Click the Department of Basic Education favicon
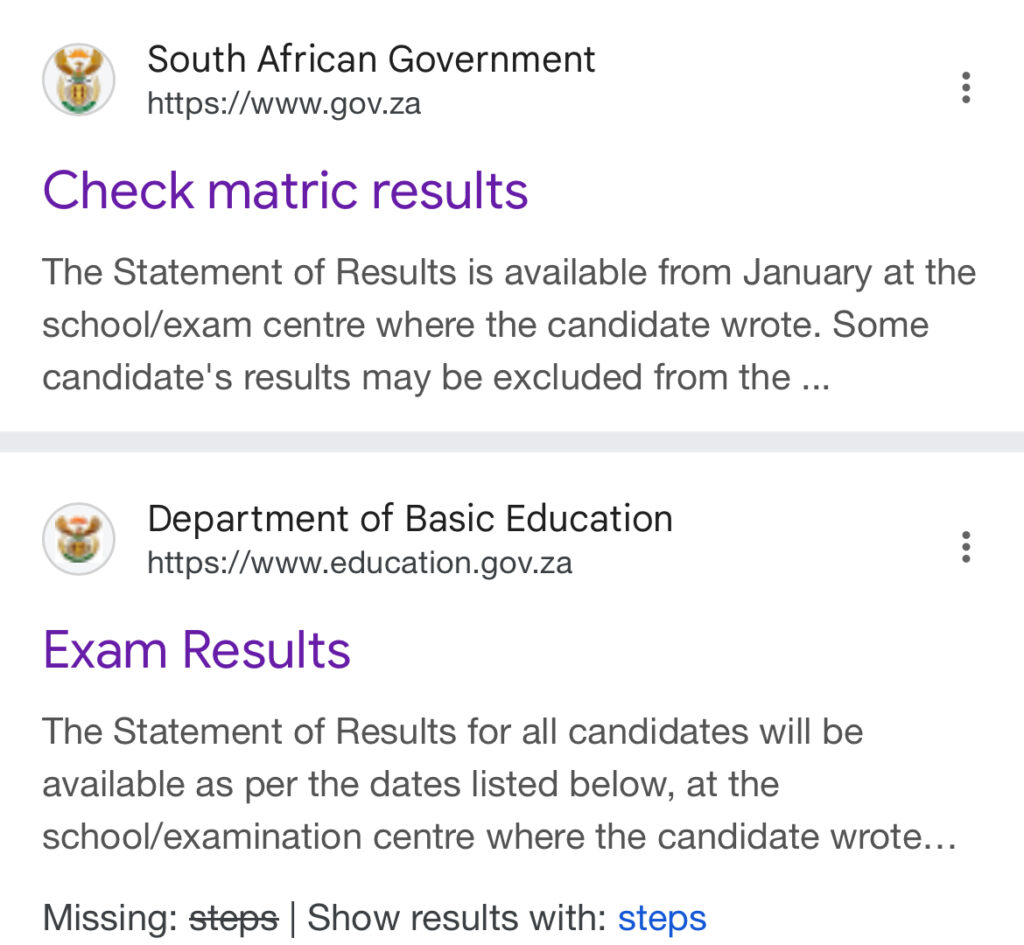 (x=78, y=539)
